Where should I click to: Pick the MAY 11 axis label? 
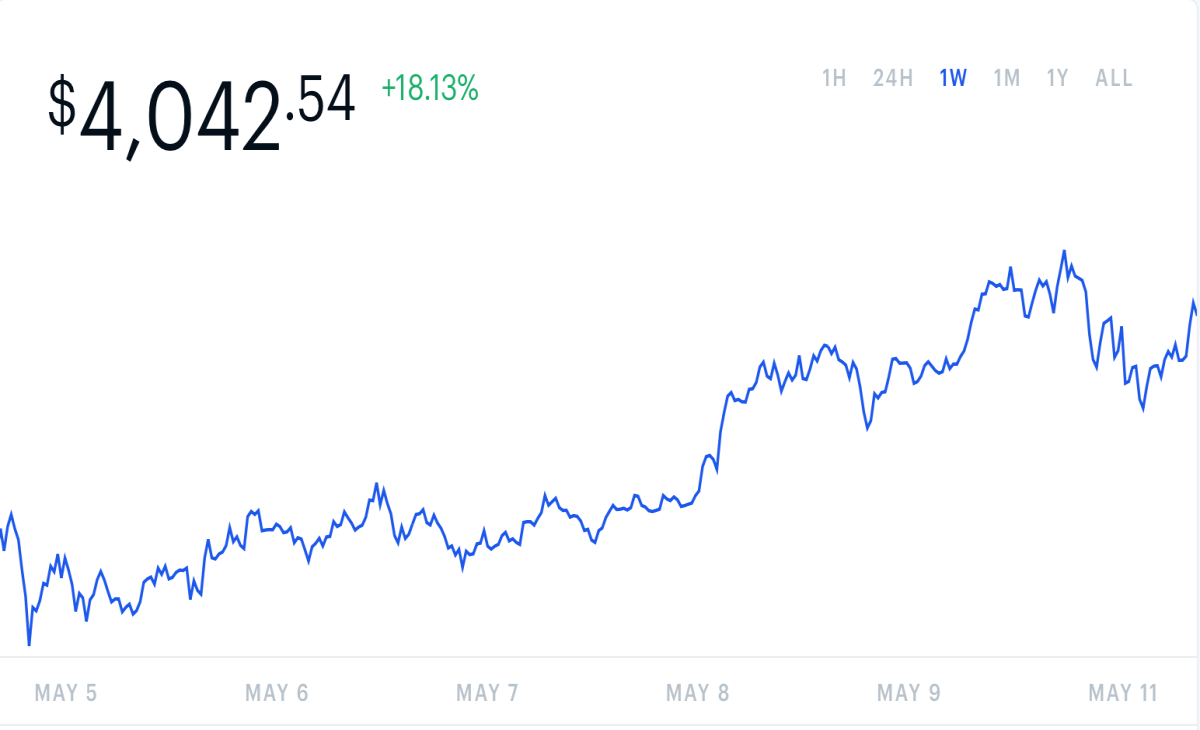(1123, 693)
